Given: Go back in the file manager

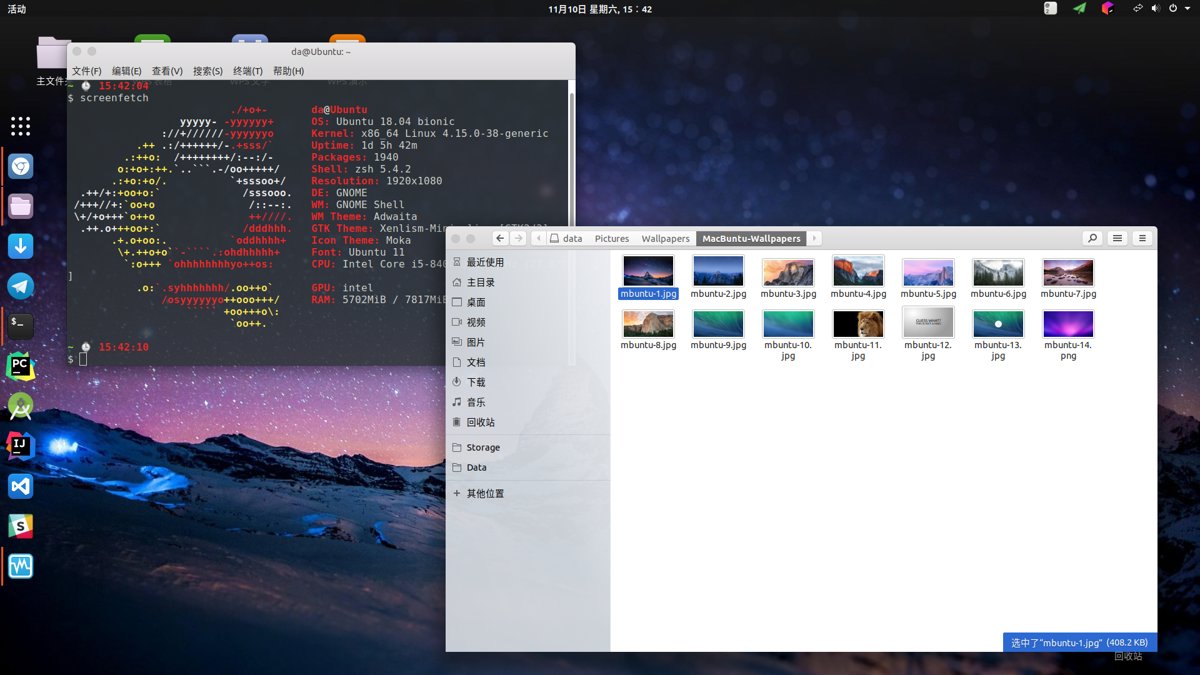Looking at the screenshot, I should [x=500, y=238].
